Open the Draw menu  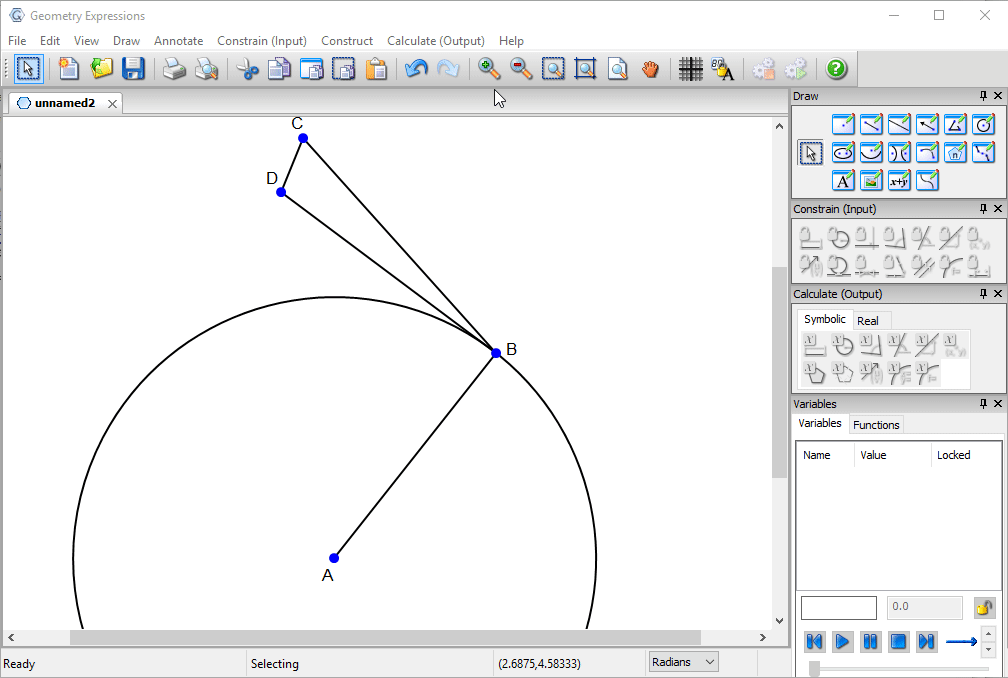(x=126, y=40)
